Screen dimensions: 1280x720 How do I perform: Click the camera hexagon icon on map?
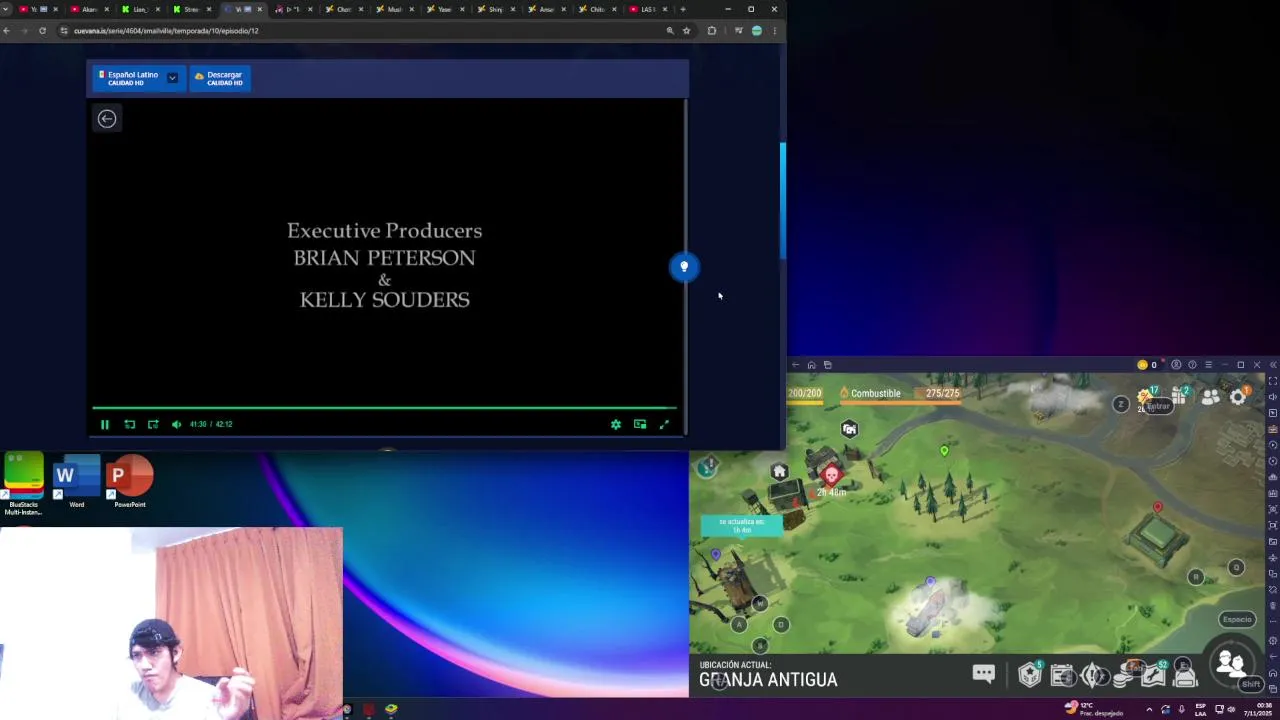pos(849,429)
